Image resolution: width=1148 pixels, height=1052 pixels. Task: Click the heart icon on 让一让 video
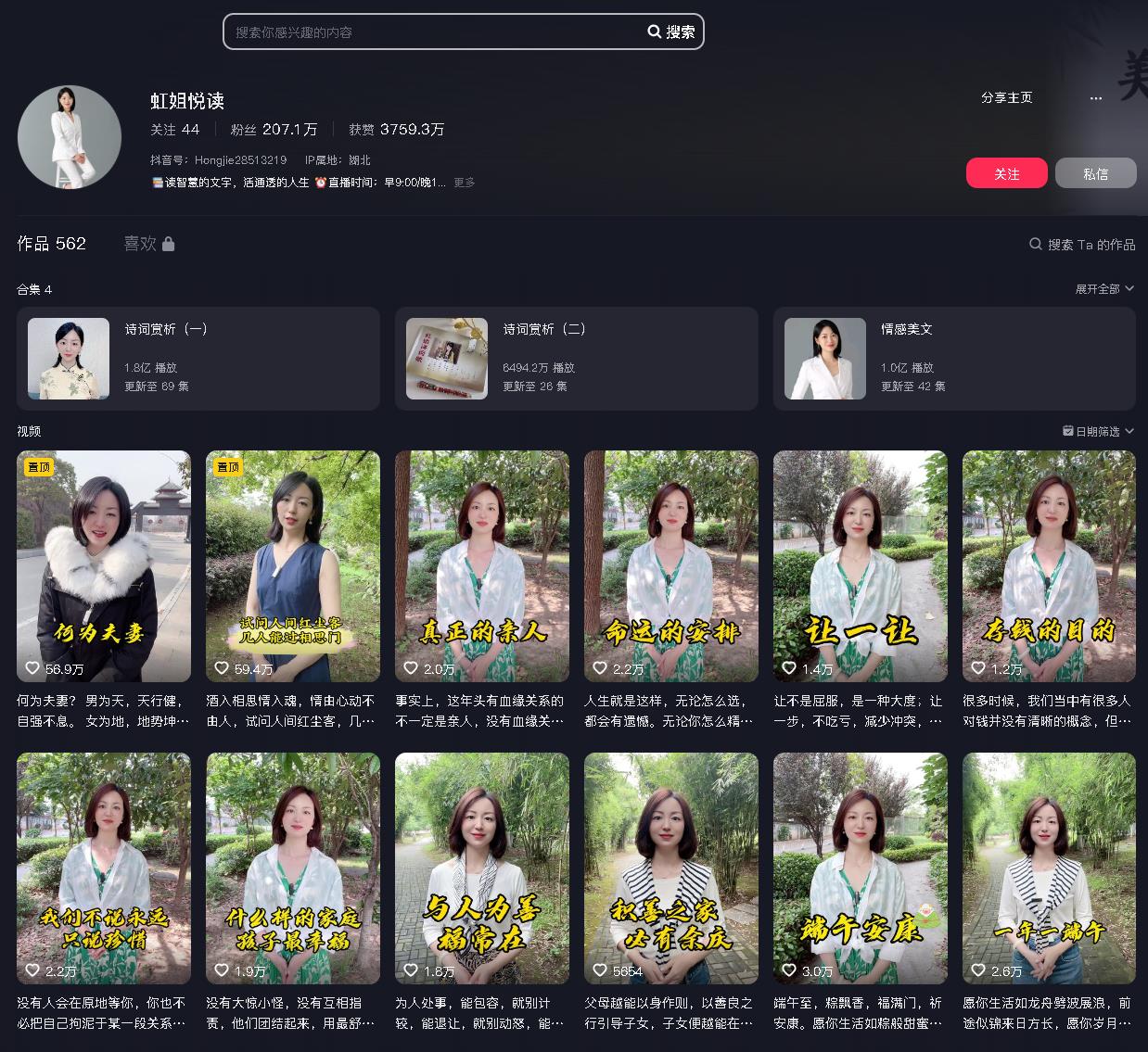[789, 668]
